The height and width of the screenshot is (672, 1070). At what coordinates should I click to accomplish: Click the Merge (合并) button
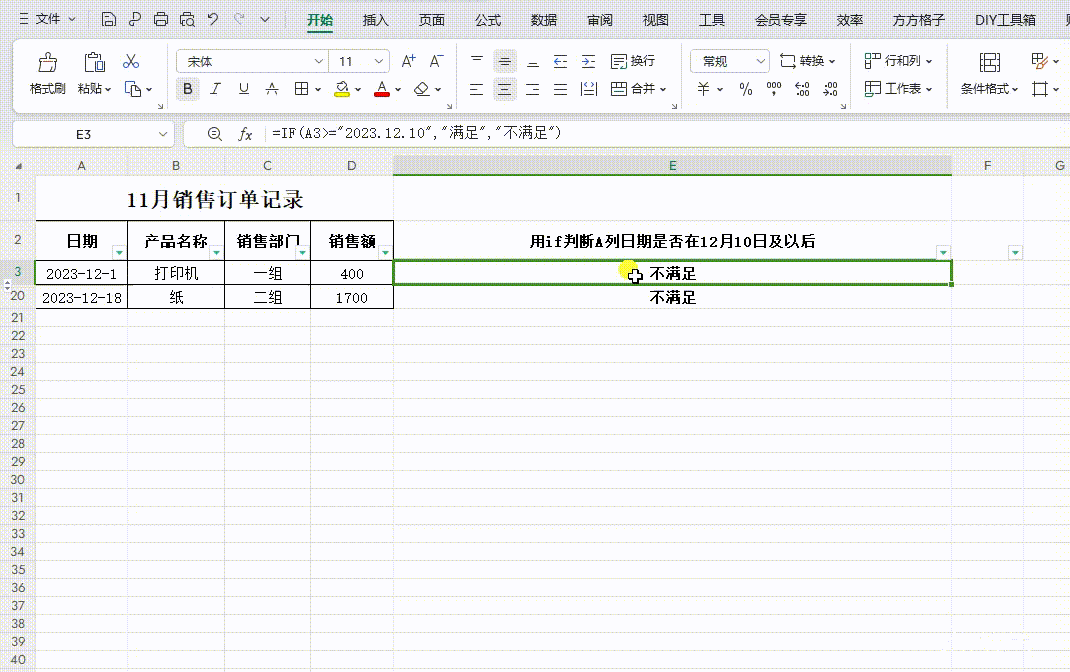638,89
